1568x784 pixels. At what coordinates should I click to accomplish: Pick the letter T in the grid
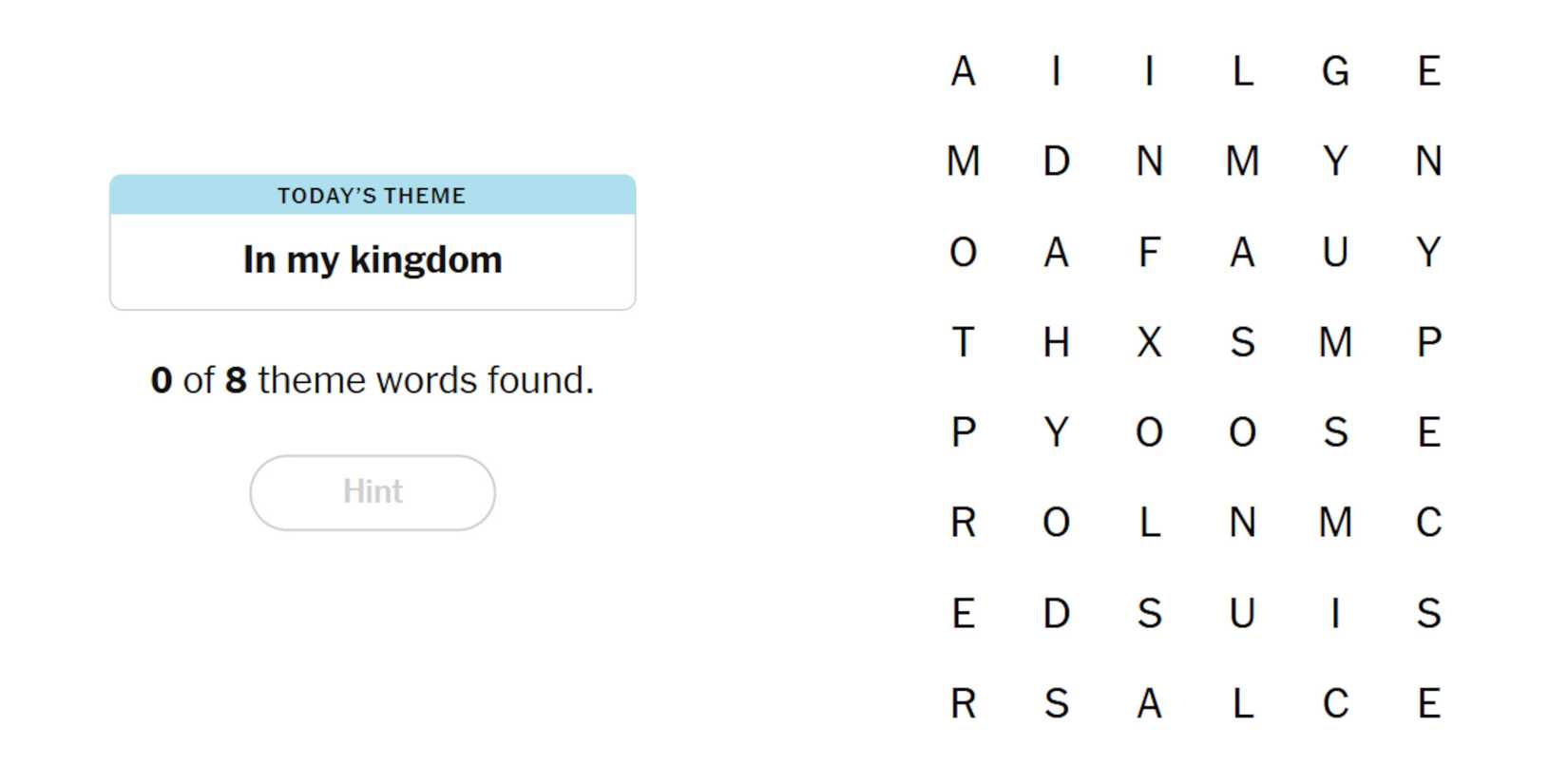coord(963,342)
